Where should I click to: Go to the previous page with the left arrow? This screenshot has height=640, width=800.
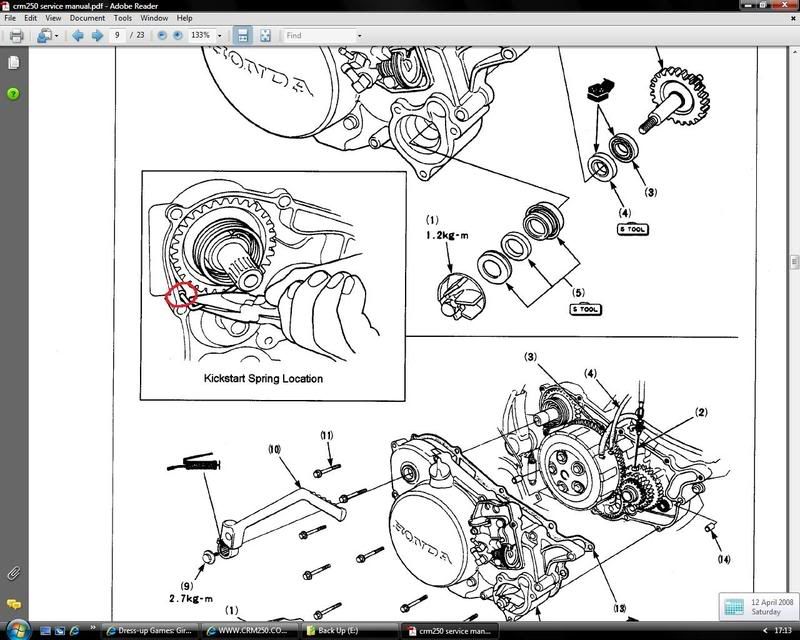78,35
